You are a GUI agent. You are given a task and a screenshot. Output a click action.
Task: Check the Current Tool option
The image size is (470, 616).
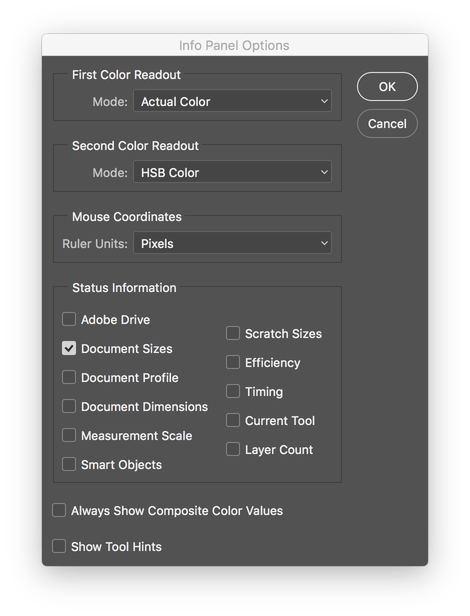(233, 420)
